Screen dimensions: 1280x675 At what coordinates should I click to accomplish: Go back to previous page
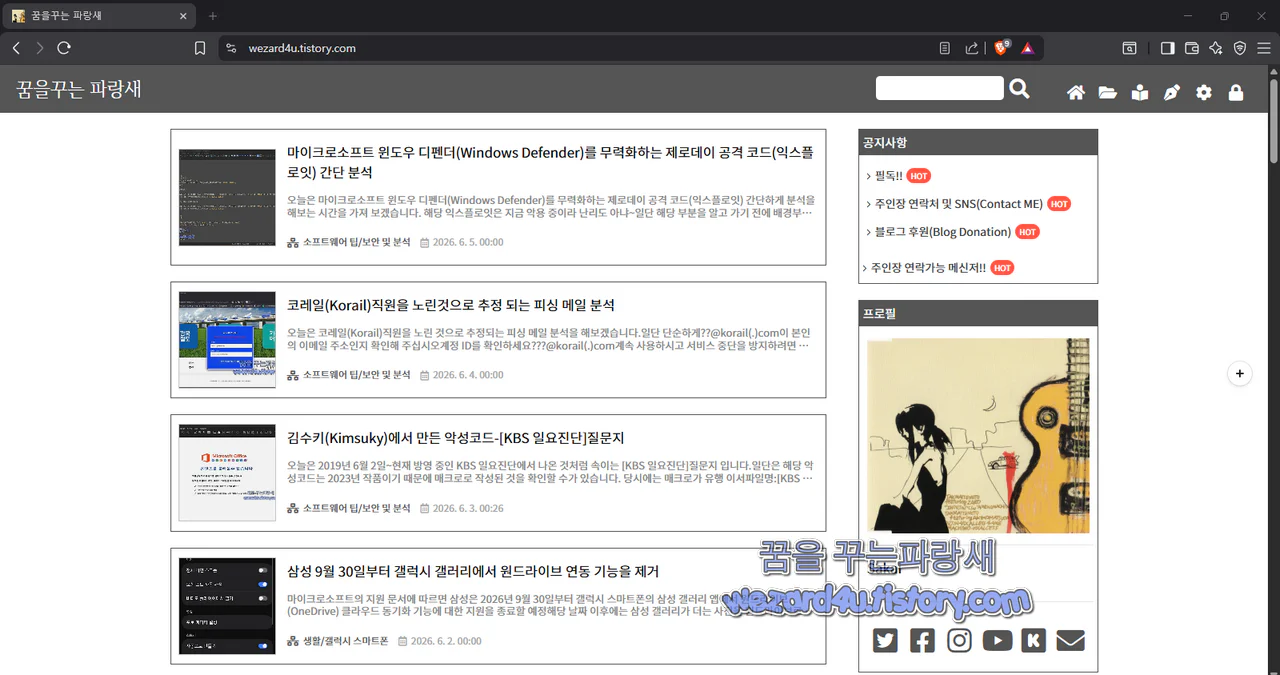pos(16,48)
